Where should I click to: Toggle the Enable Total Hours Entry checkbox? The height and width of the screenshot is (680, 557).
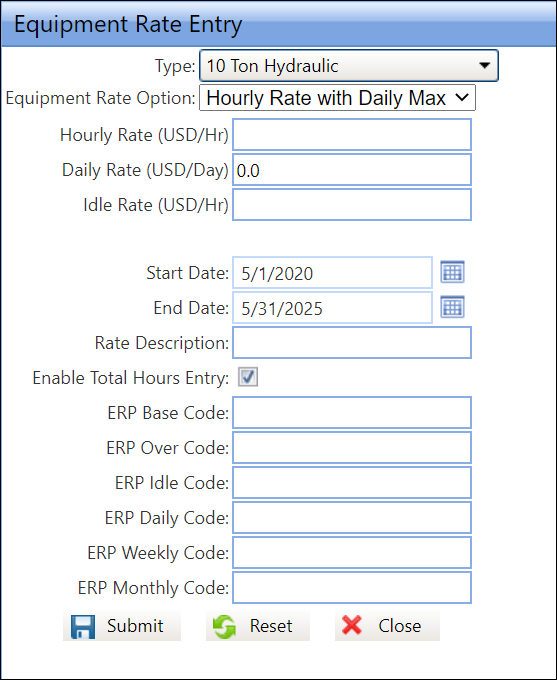click(248, 377)
